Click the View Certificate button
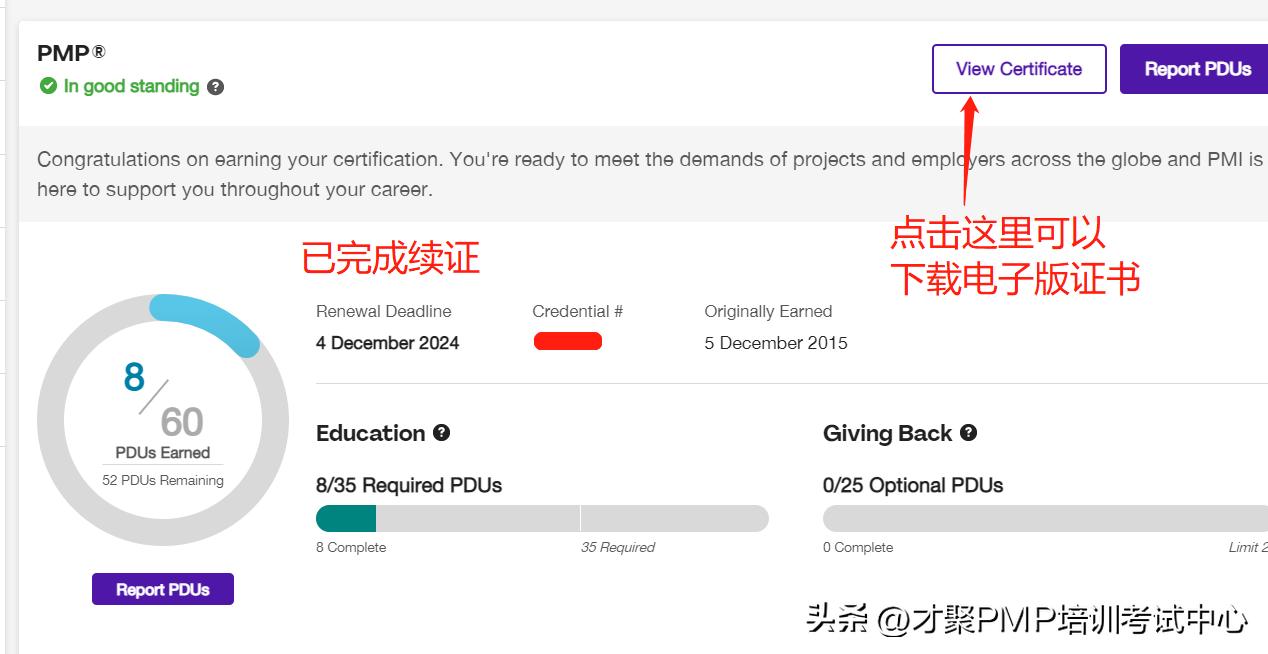The image size is (1268, 654). pos(1018,69)
